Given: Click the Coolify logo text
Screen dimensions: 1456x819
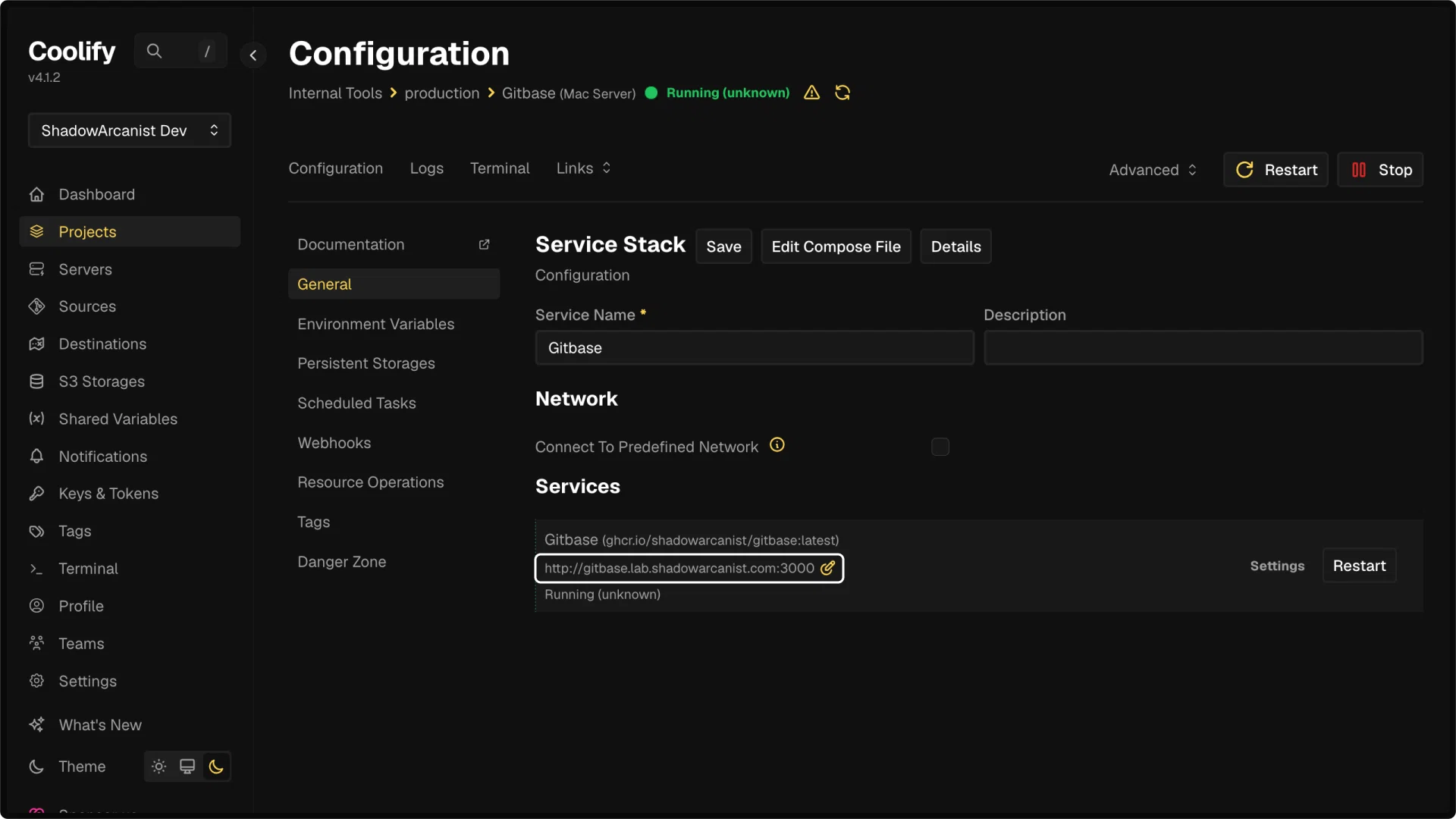Looking at the screenshot, I should 72,51.
